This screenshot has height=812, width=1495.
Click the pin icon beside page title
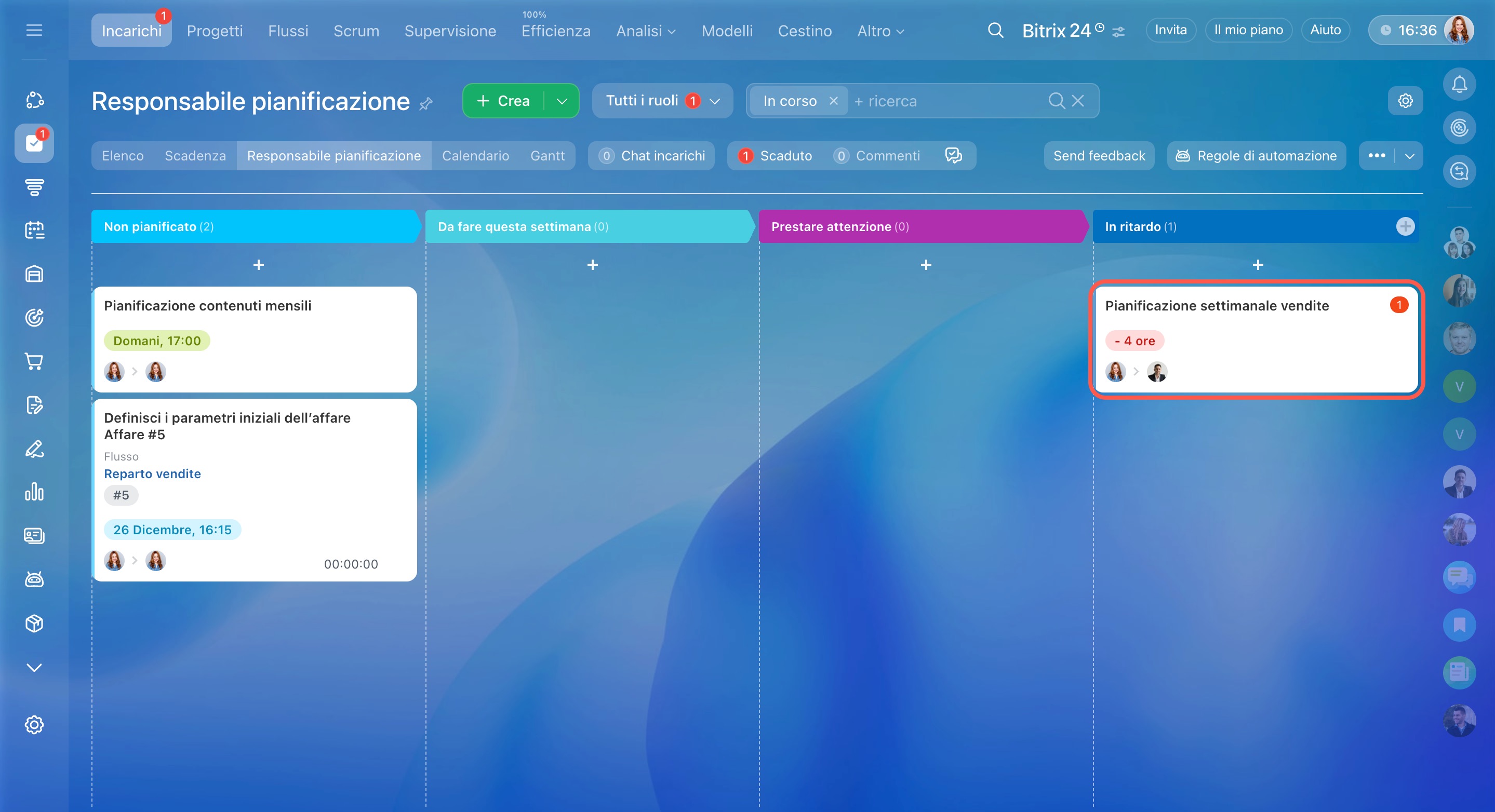pos(426,104)
